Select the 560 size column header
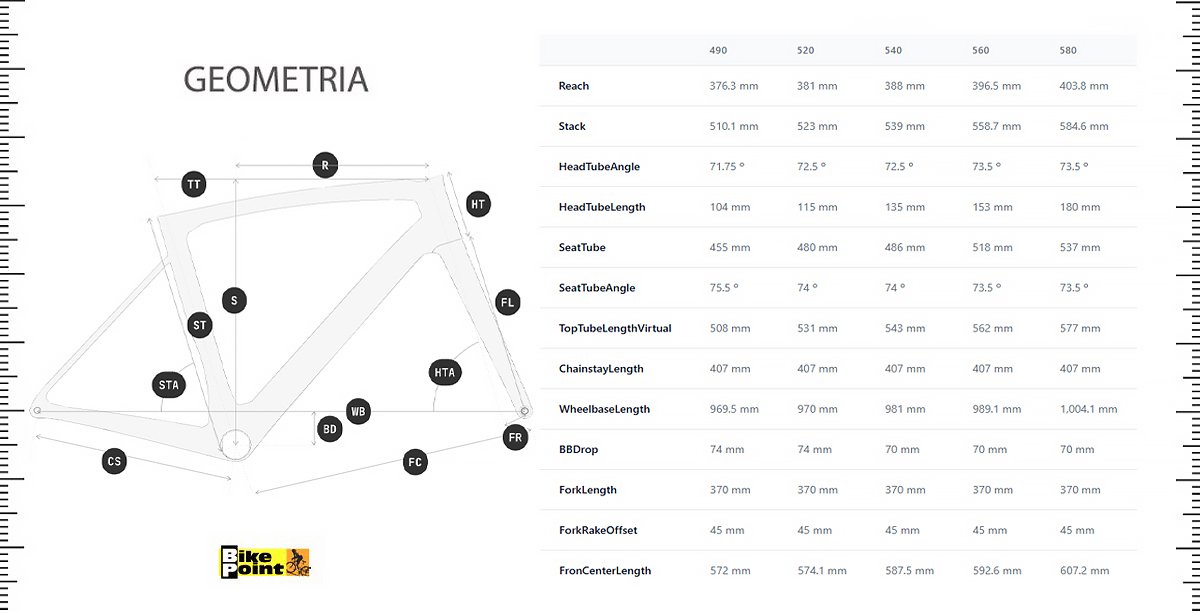 point(980,50)
